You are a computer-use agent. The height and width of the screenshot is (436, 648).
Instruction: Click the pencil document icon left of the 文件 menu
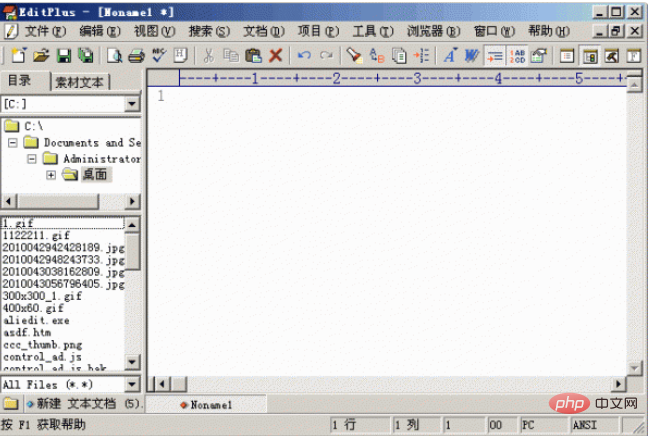pos(11,31)
